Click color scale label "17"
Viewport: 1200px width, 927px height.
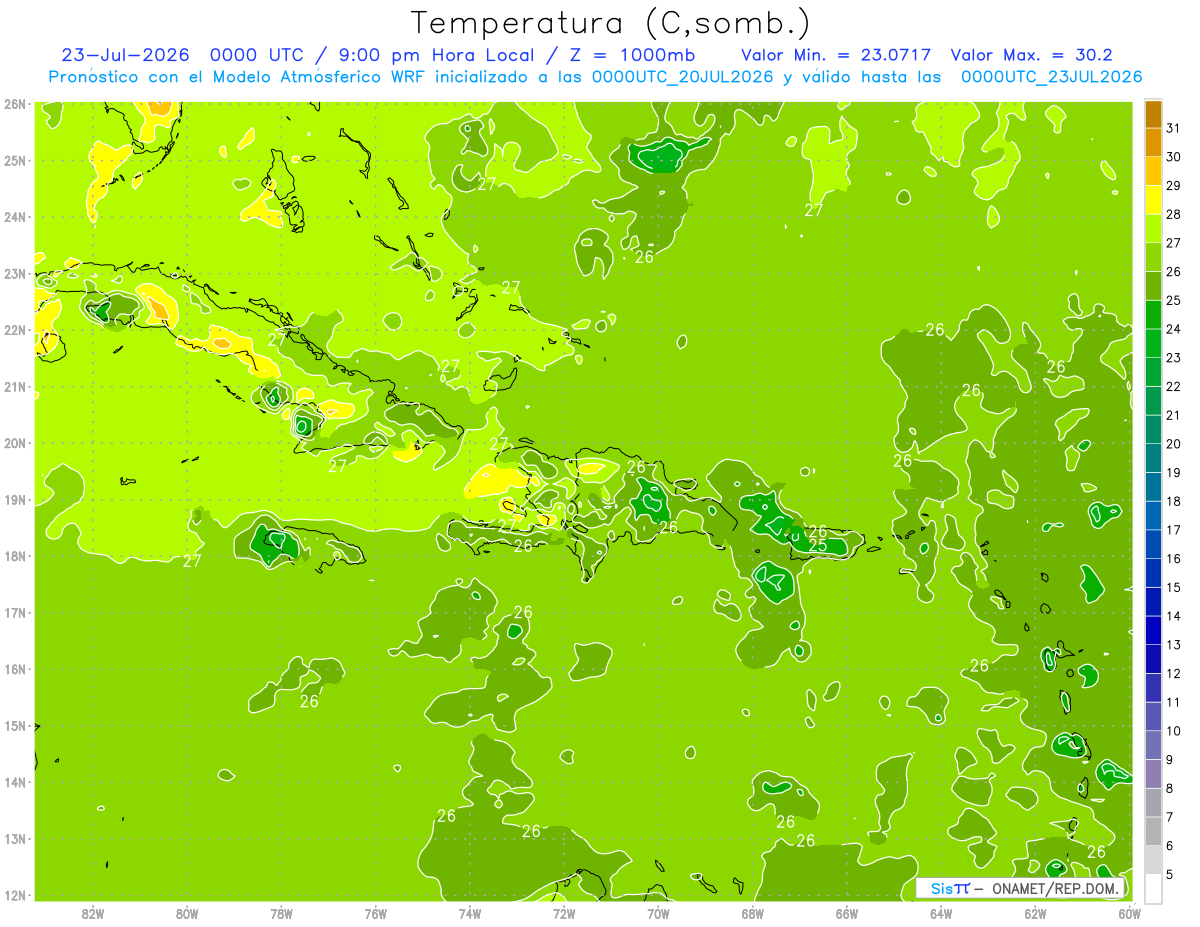tap(1174, 529)
